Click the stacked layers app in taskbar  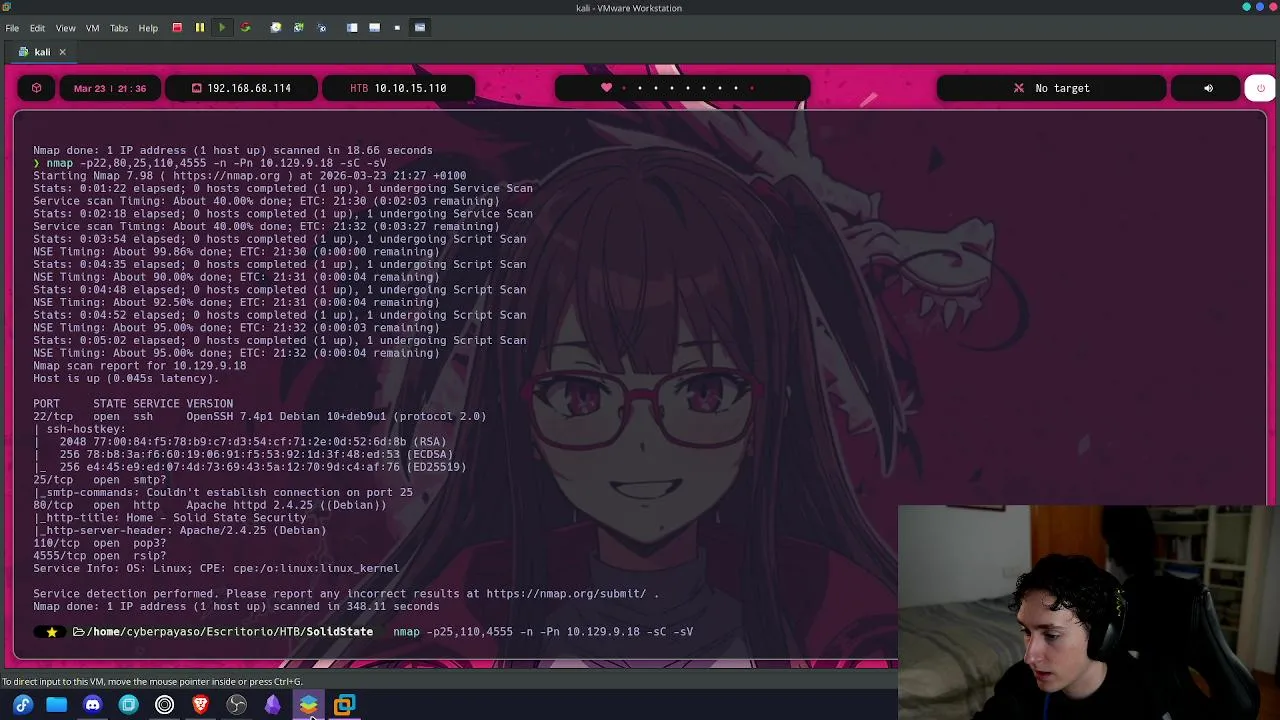309,705
